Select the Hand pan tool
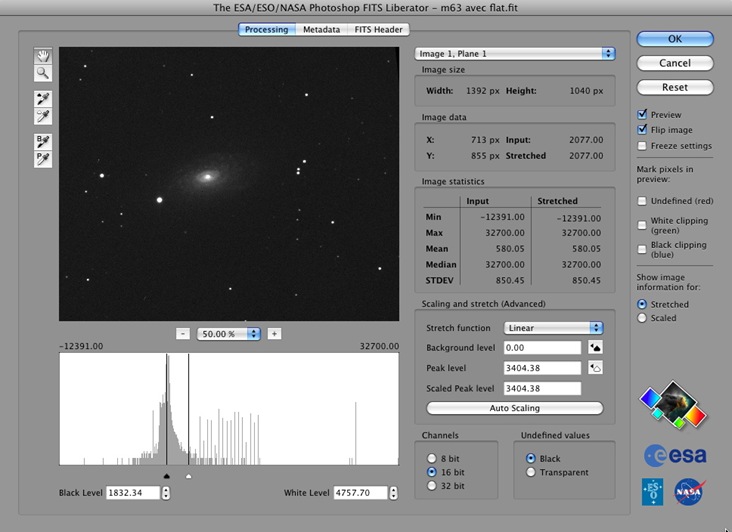This screenshot has width=732, height=532. click(x=43, y=56)
